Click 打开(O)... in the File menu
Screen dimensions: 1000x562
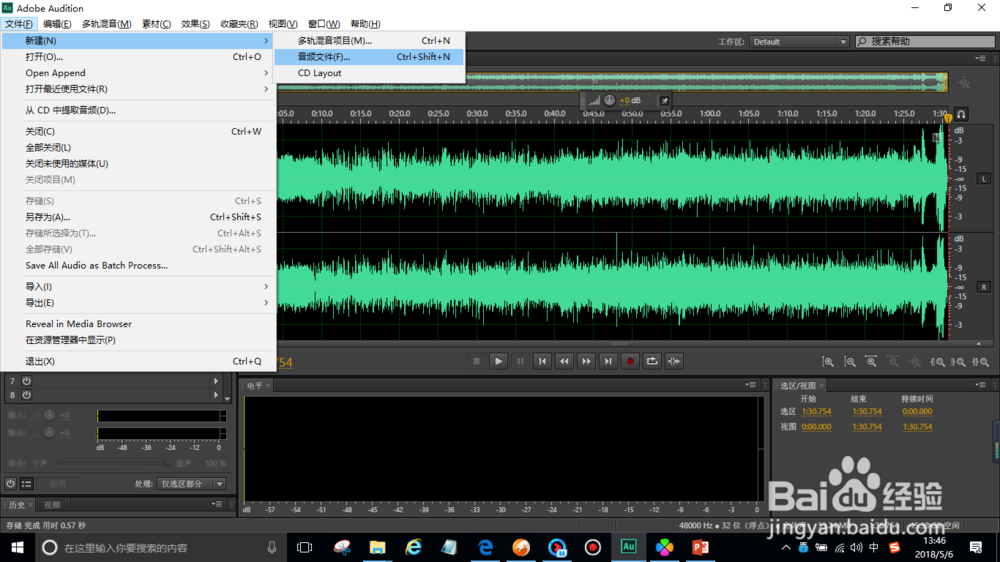139,57
